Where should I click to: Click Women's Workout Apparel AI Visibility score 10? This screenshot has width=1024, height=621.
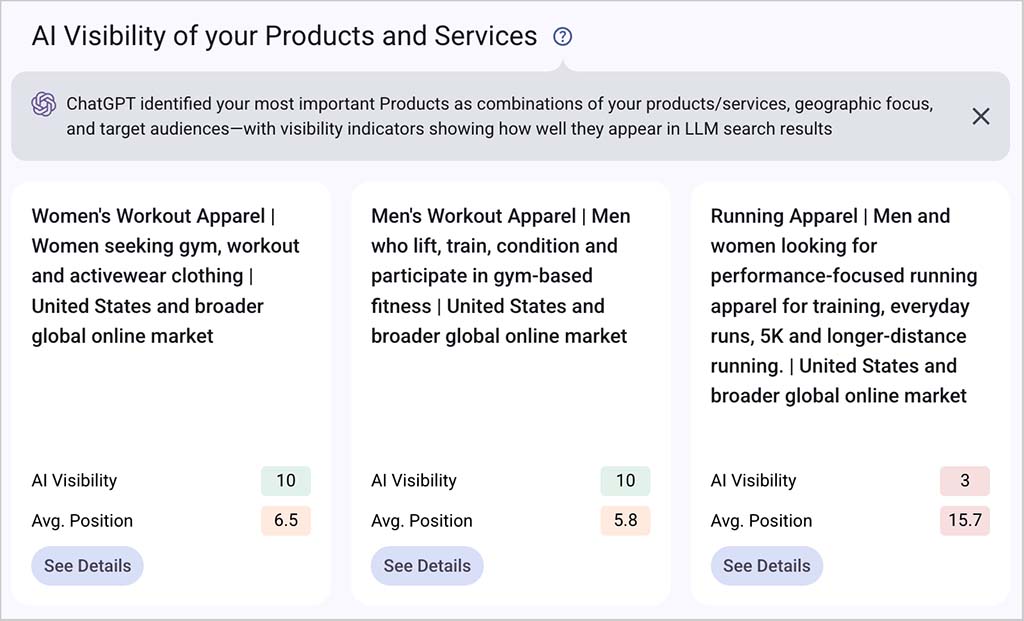[286, 481]
